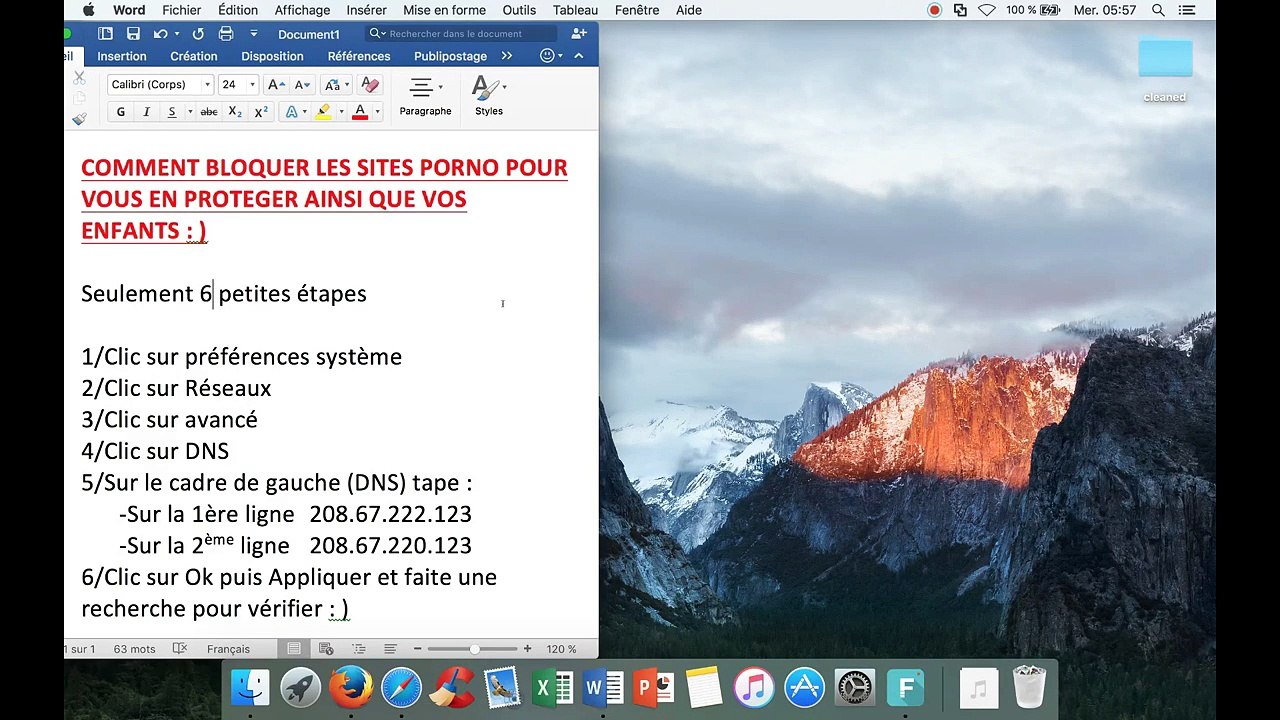The width and height of the screenshot is (1280, 720).
Task: Launch PowerPoint from the Dock
Action: [x=654, y=688]
